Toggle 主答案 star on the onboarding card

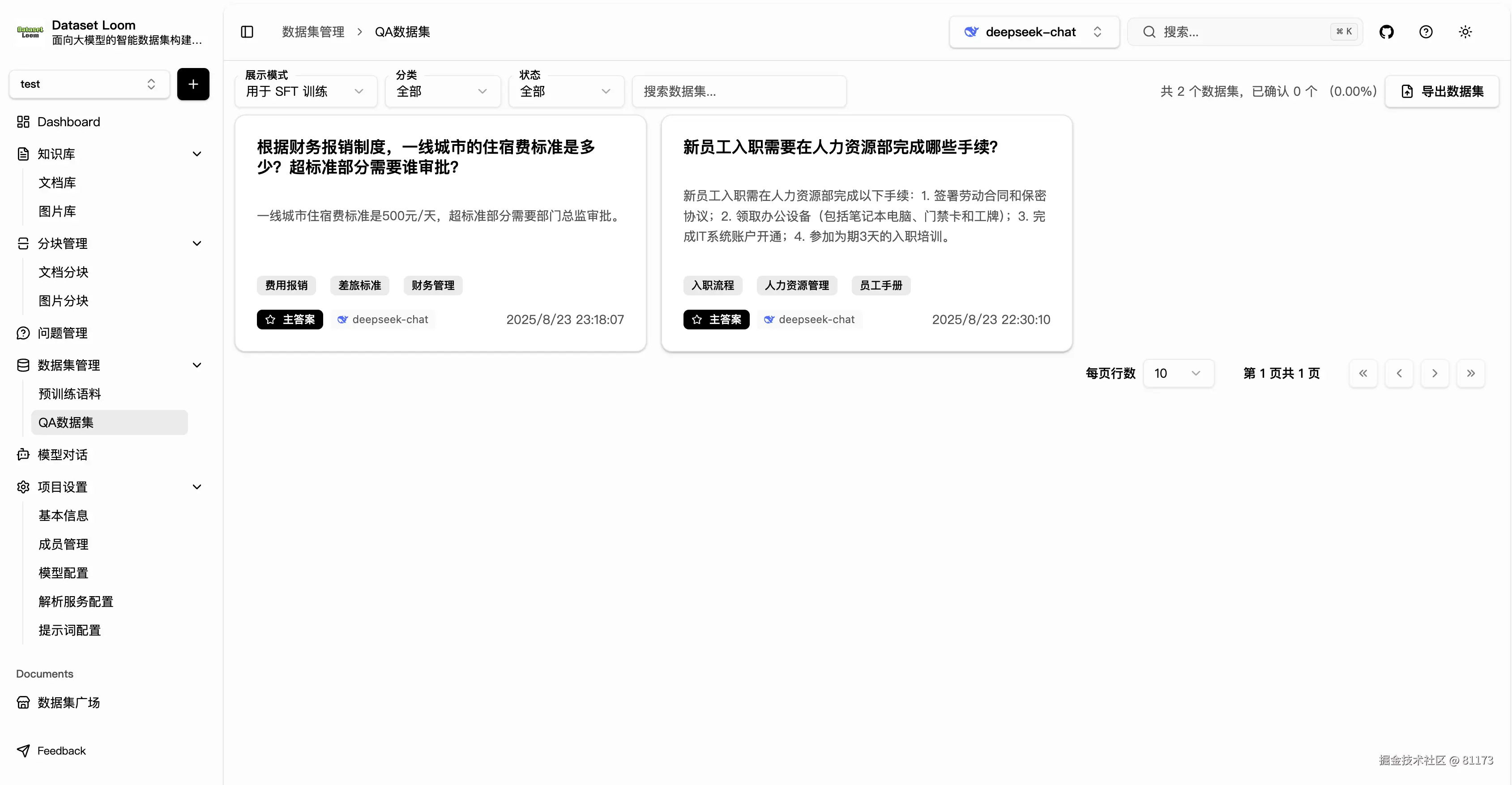716,319
